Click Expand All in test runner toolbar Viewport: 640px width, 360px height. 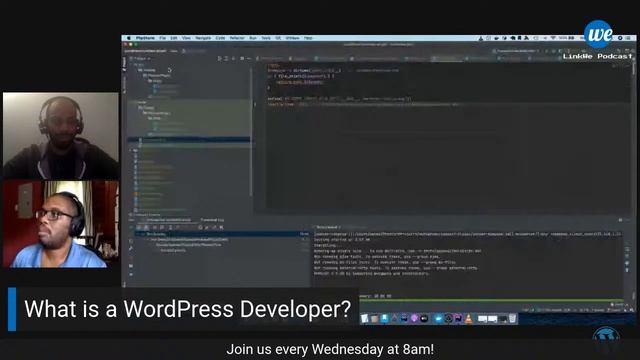[170, 227]
